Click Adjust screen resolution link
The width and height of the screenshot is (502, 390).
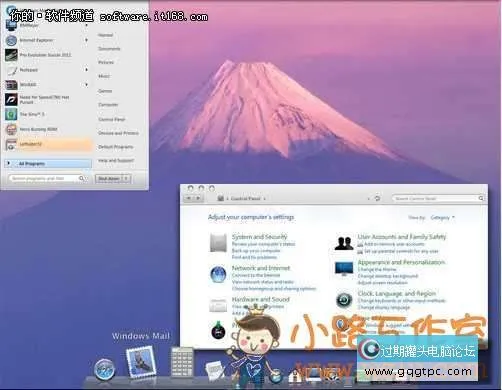tap(383, 283)
